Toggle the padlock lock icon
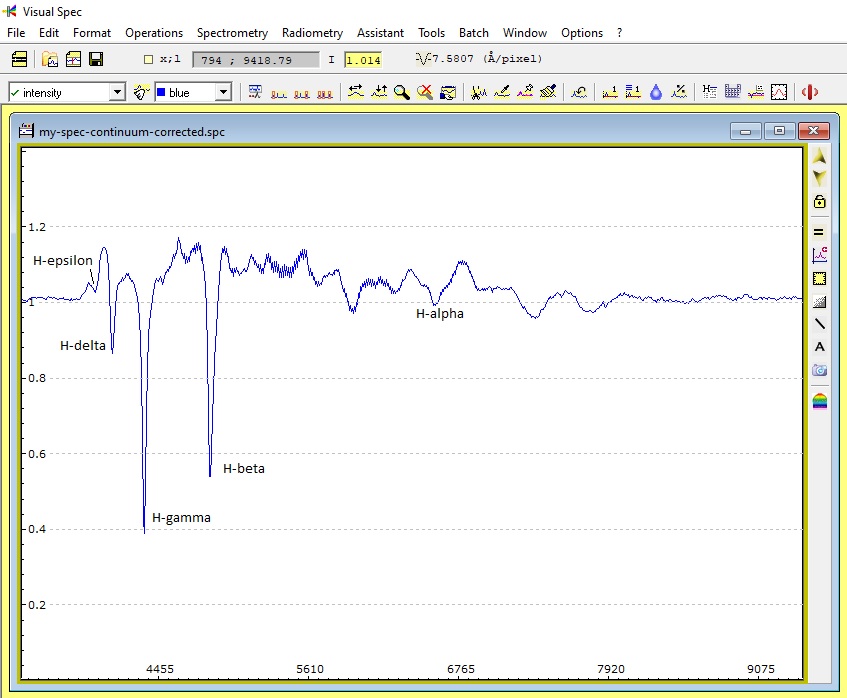The height and width of the screenshot is (698, 847). click(x=819, y=202)
